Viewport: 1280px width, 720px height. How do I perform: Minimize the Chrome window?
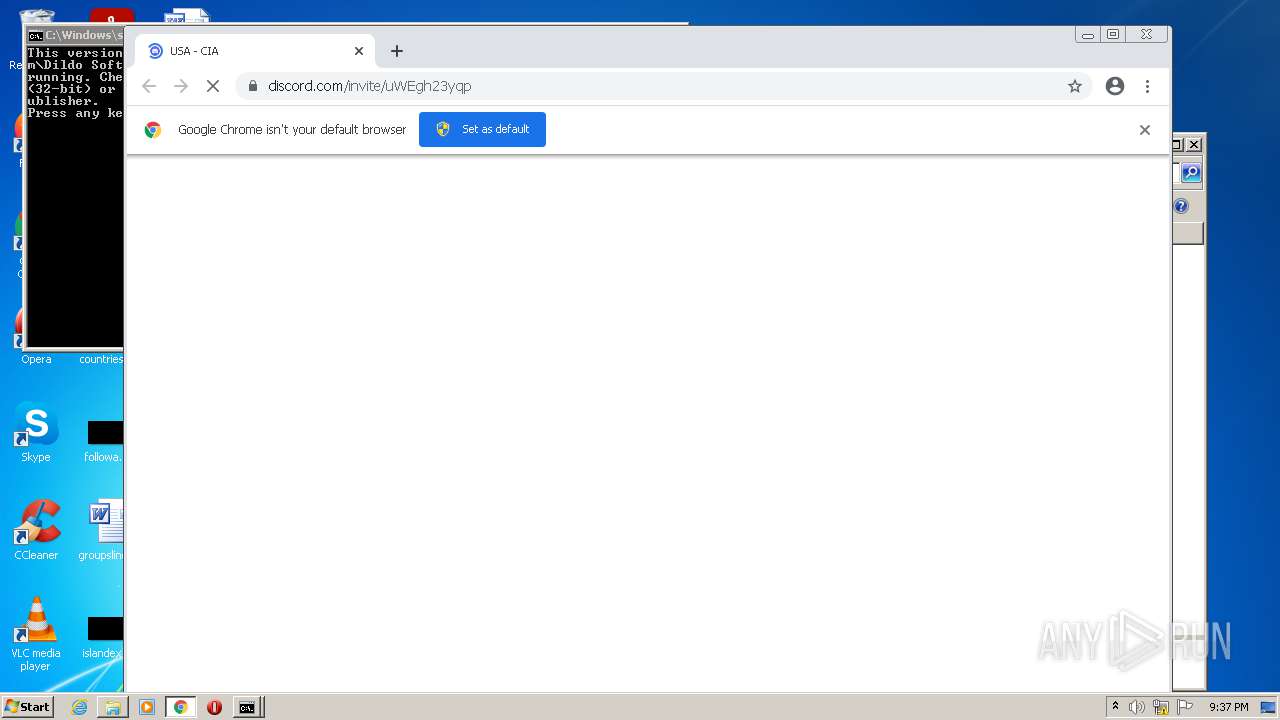pyautogui.click(x=1087, y=34)
